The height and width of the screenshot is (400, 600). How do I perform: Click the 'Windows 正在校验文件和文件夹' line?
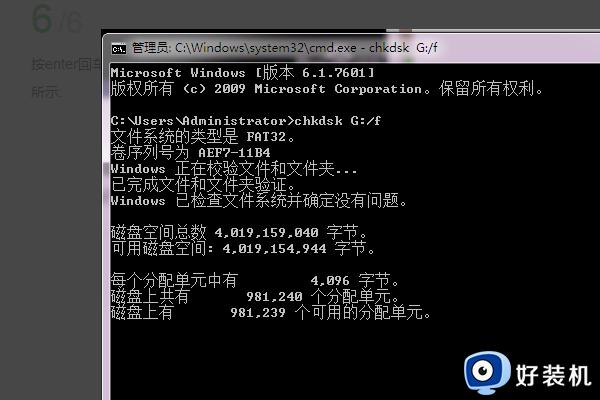(234, 169)
